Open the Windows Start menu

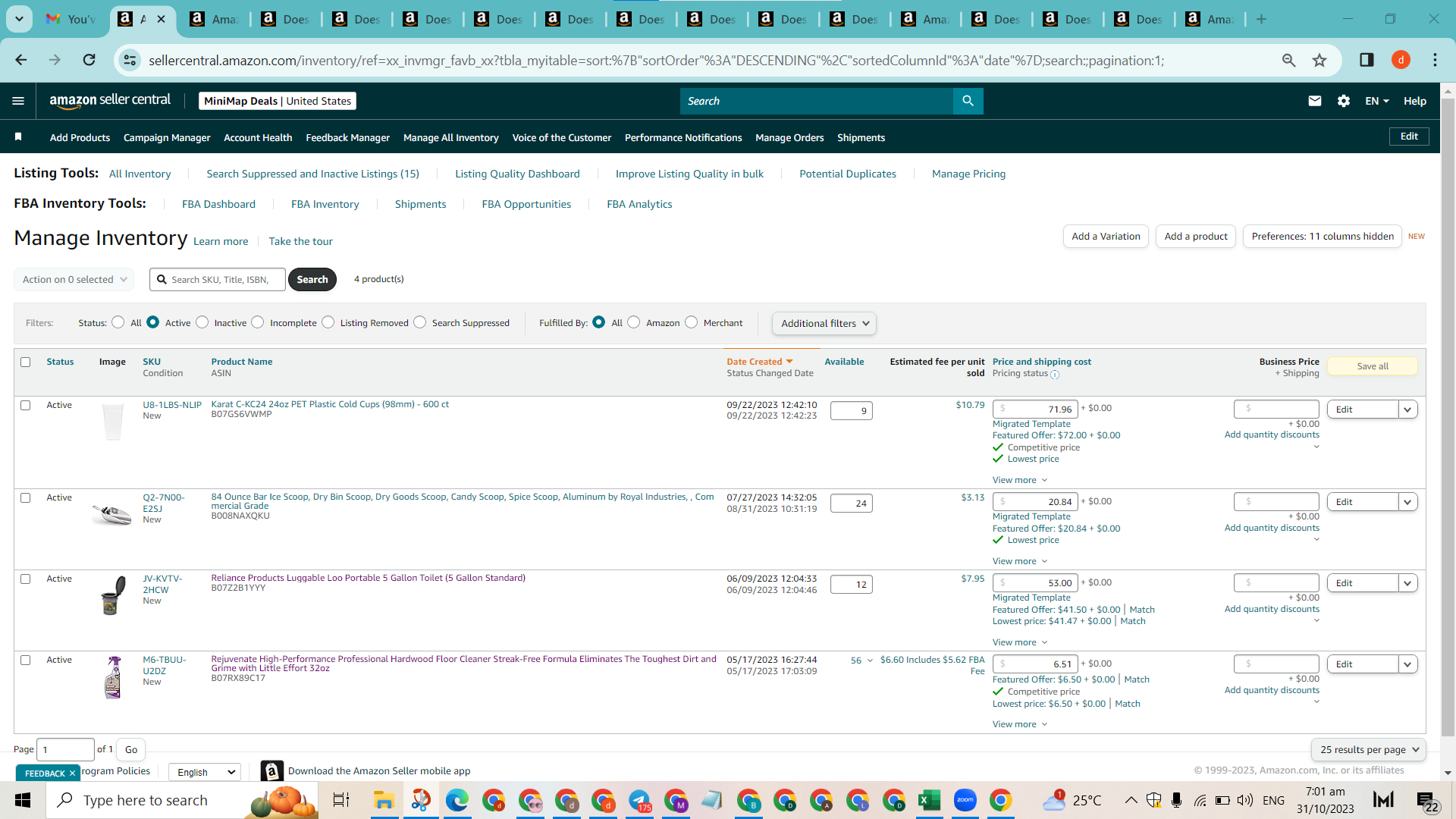23,800
